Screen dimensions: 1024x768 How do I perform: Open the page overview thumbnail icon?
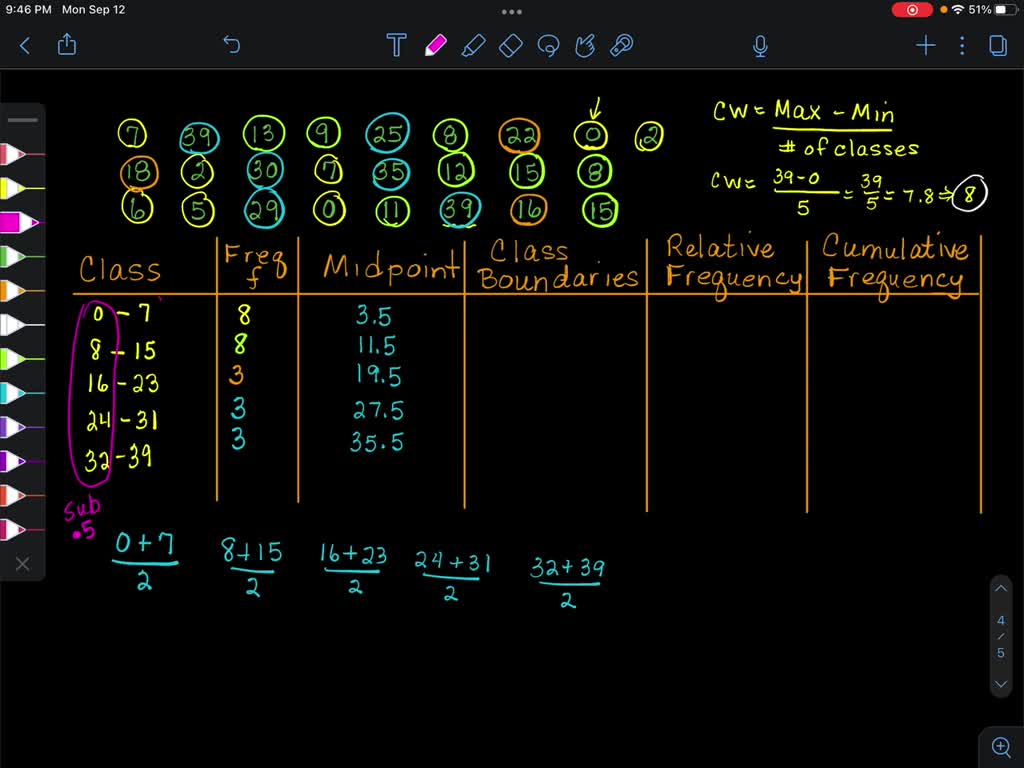coord(1000,45)
